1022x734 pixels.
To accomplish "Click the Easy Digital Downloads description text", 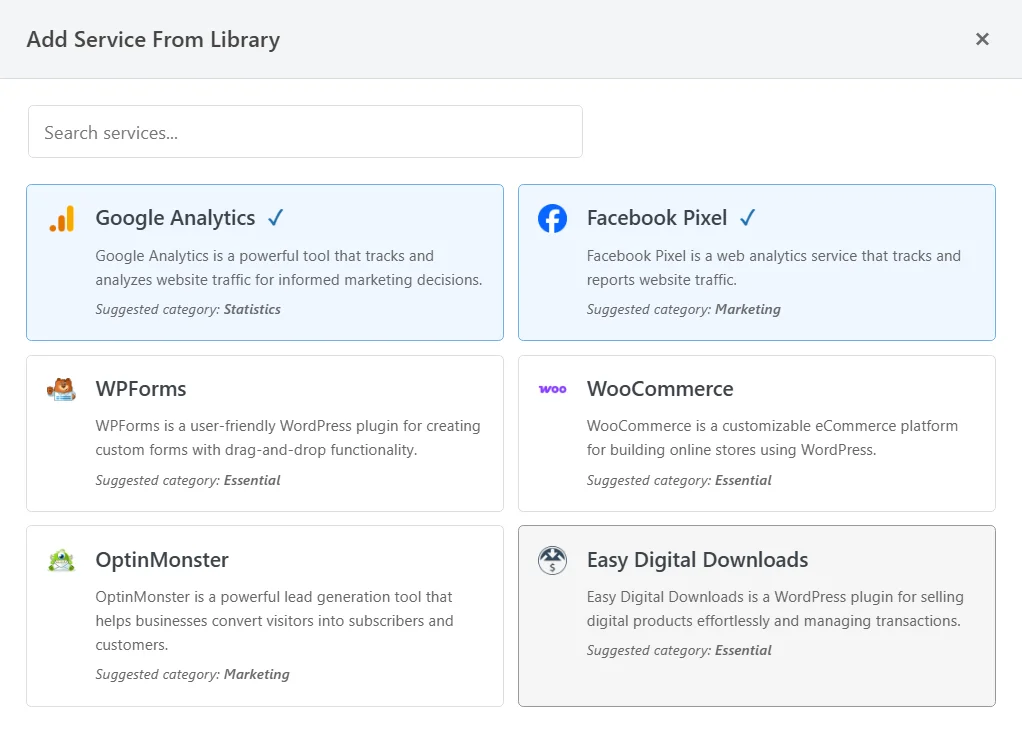I will (775, 609).
